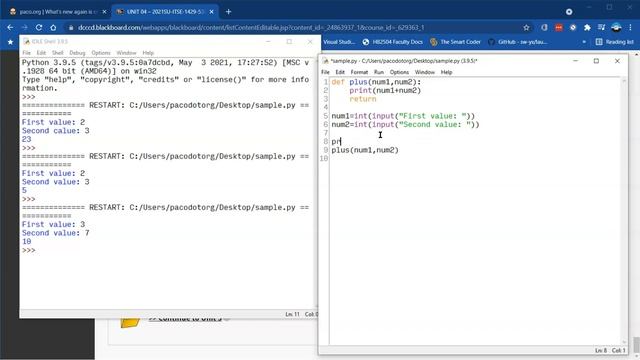Open the red extension icon in Chrome toolbar

coord(558,27)
